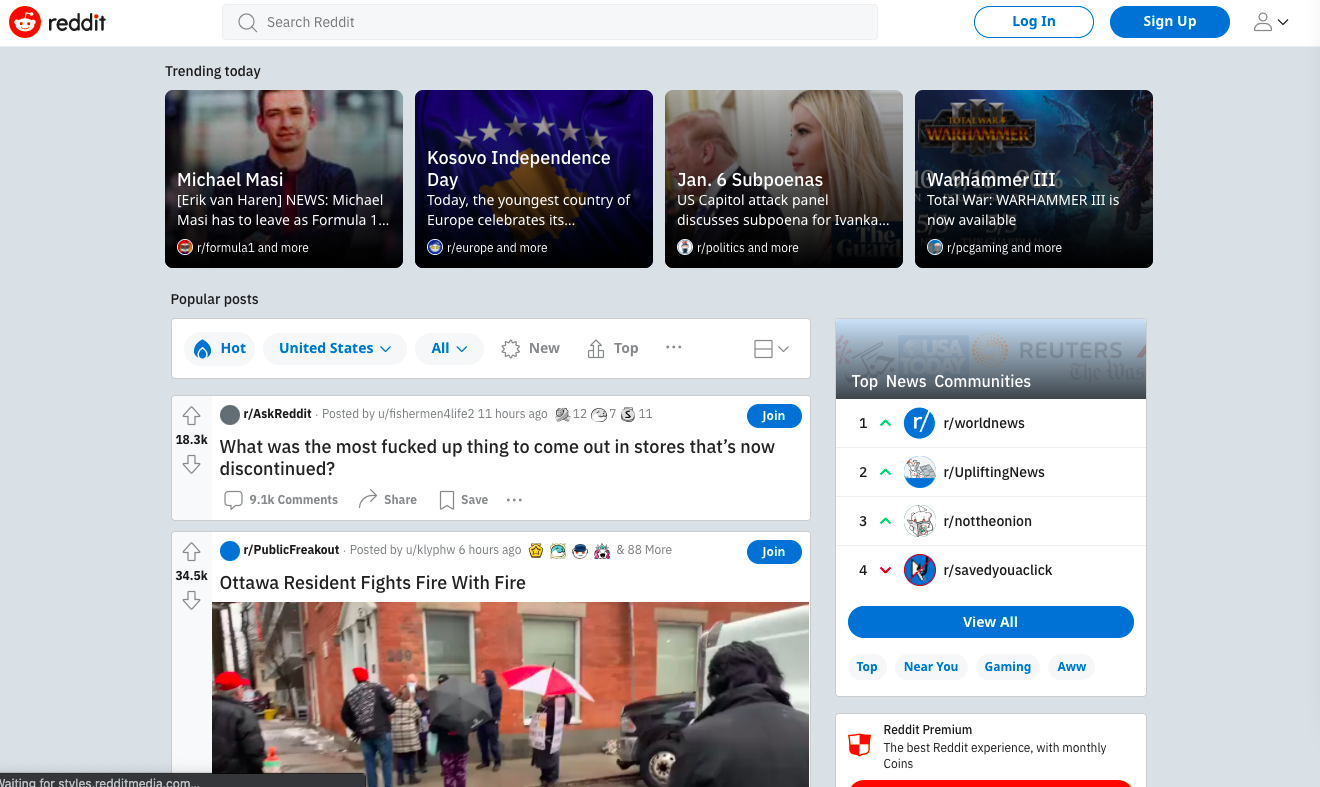Click the Reddit logo in the header
Viewport: 1320px width, 787px height.
point(58,22)
